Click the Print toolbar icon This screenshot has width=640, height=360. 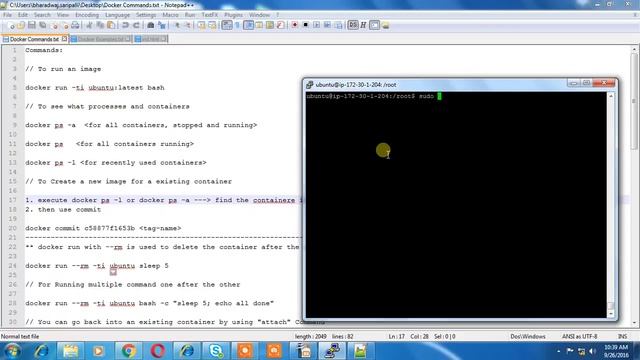point(75,25)
